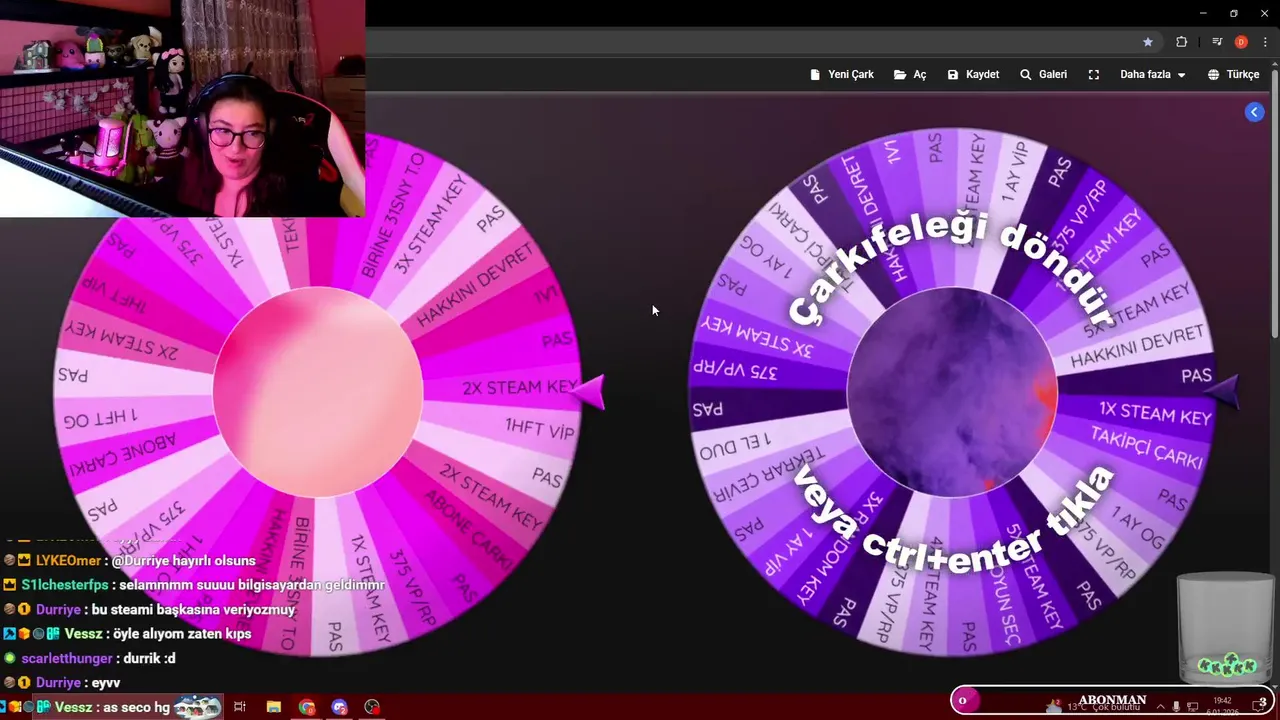This screenshot has width=1280, height=720.
Task: Click '1V1' slice on purple wheel
Action: pos(893,152)
